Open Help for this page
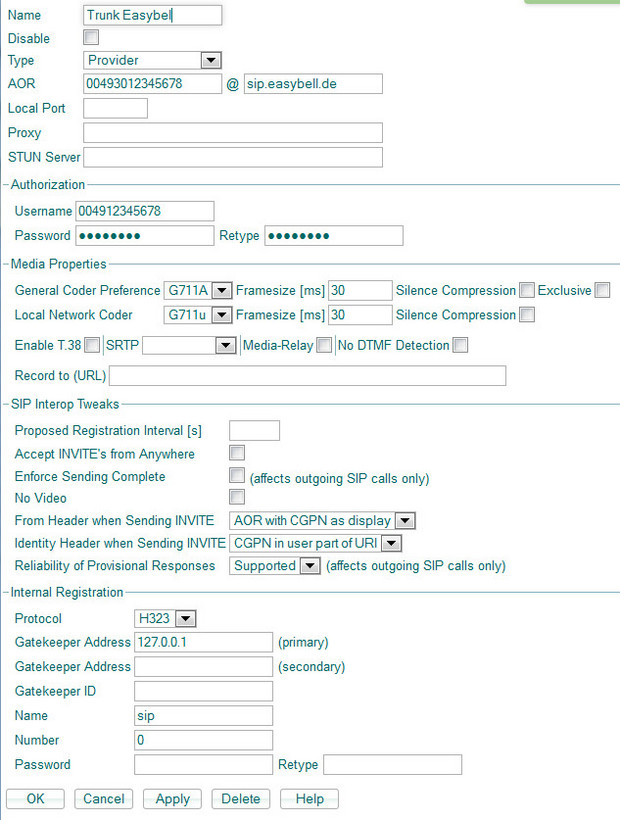Viewport: 620px width, 820px height. pos(309,799)
